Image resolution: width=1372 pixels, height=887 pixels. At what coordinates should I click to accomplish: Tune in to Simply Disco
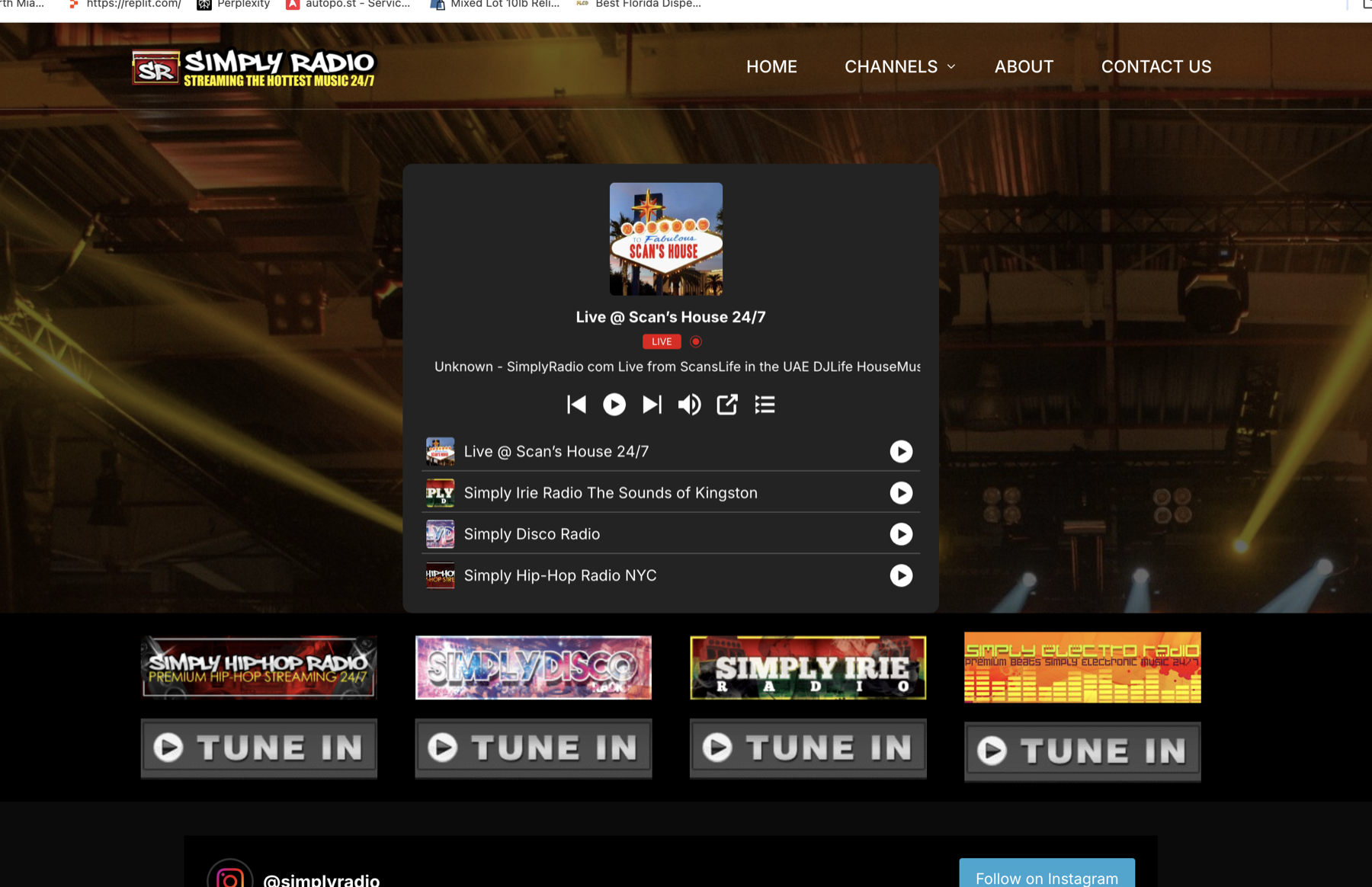tap(534, 748)
